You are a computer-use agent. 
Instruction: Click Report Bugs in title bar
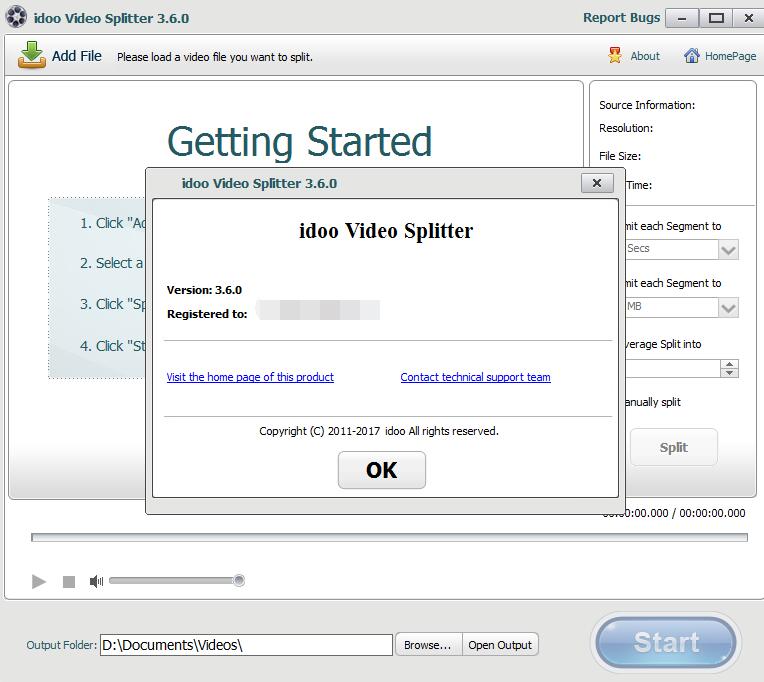(620, 18)
